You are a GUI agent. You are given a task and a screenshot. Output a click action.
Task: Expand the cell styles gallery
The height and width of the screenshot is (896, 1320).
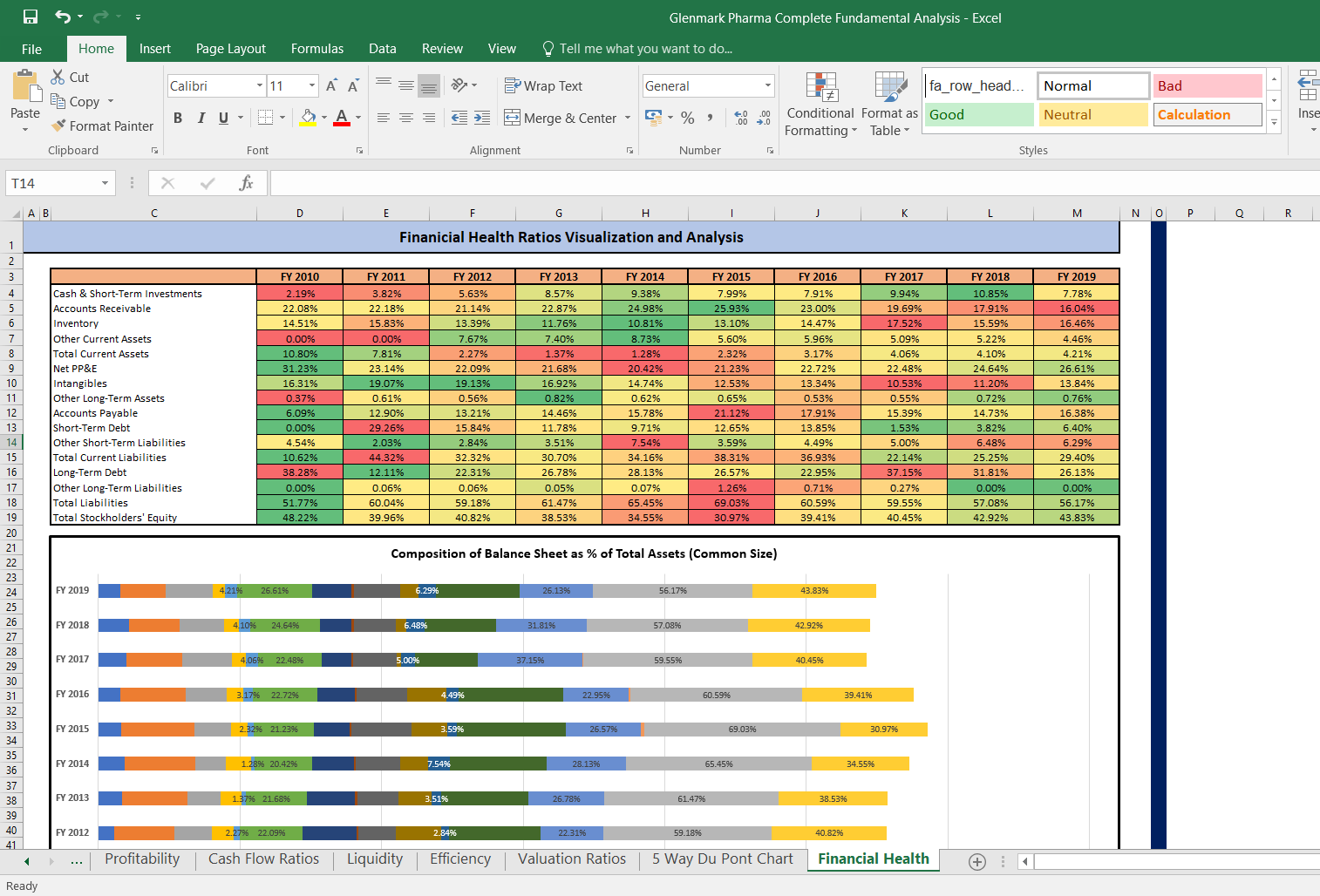click(x=1275, y=123)
